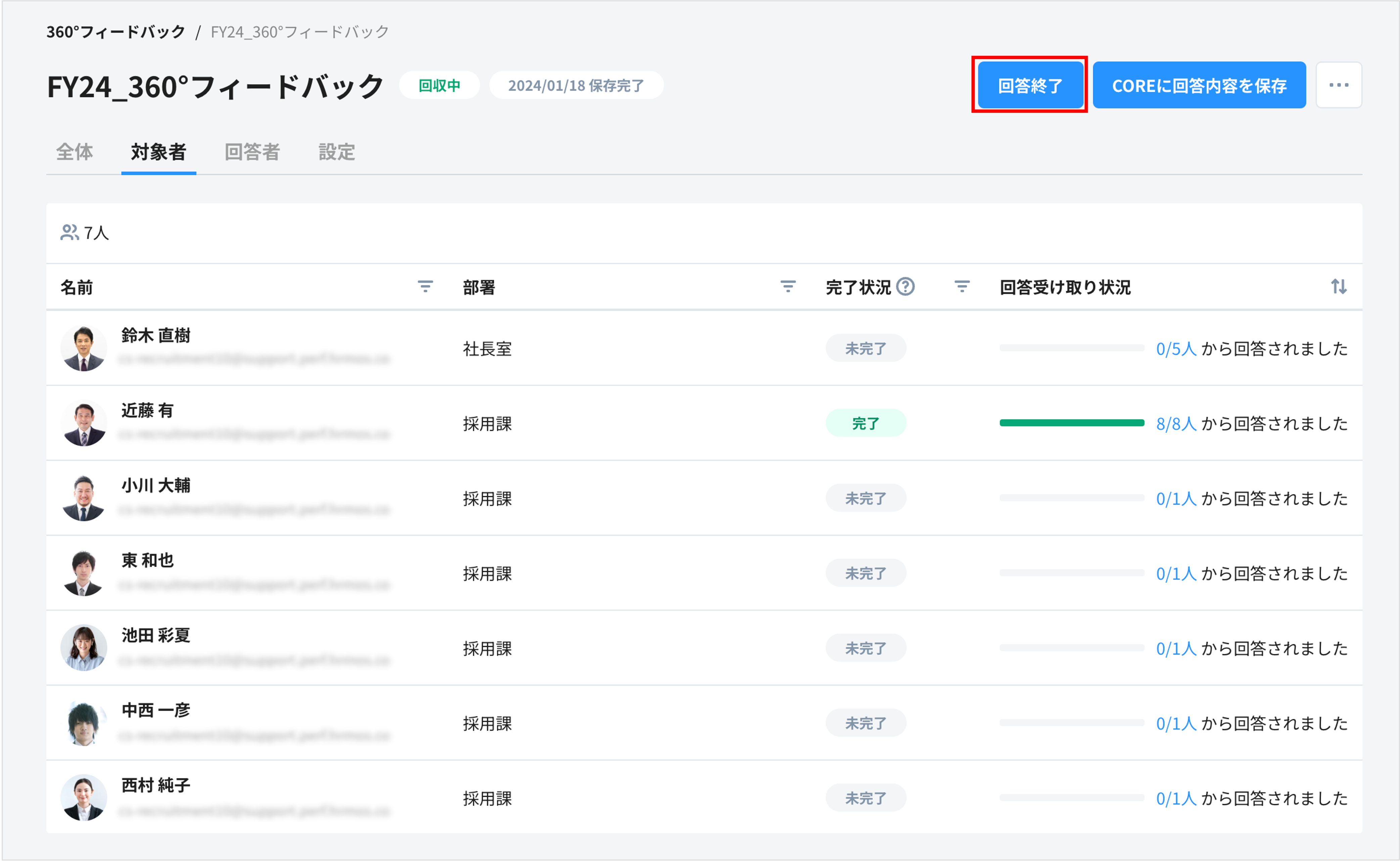This screenshot has height=861, width=1400.
Task: Click the 完了状況 help question icon
Action: coord(905,287)
